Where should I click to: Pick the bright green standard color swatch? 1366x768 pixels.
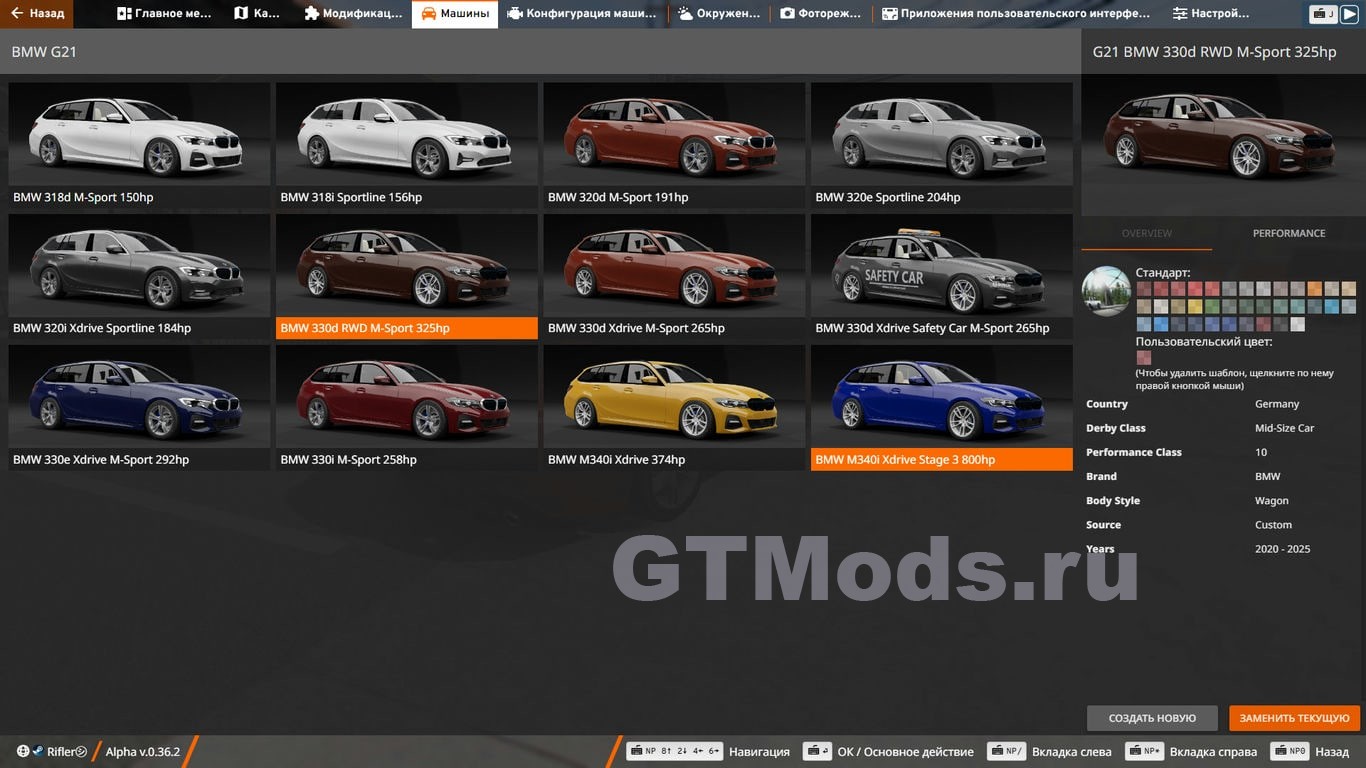(1212, 306)
